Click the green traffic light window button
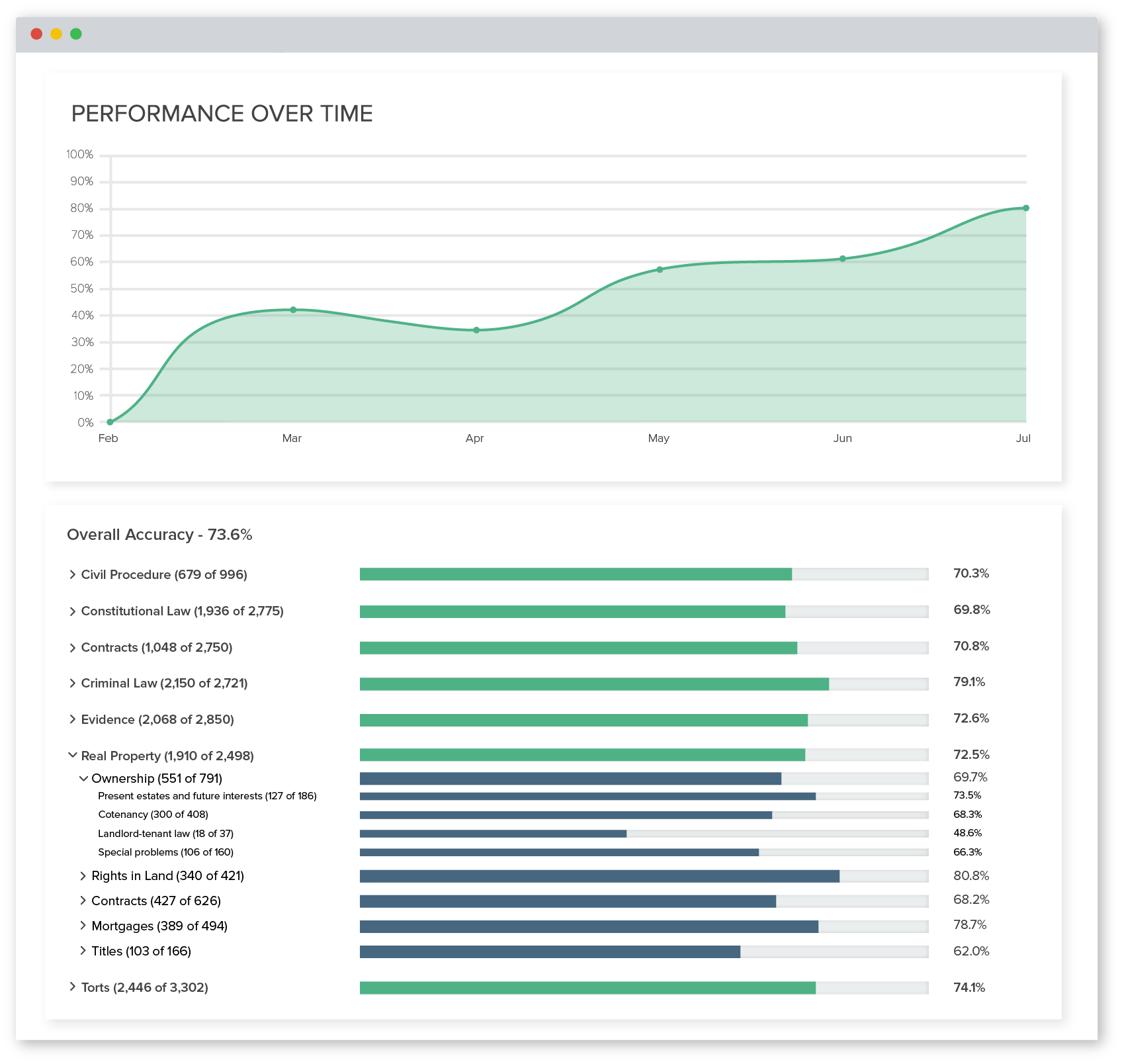 point(76,34)
